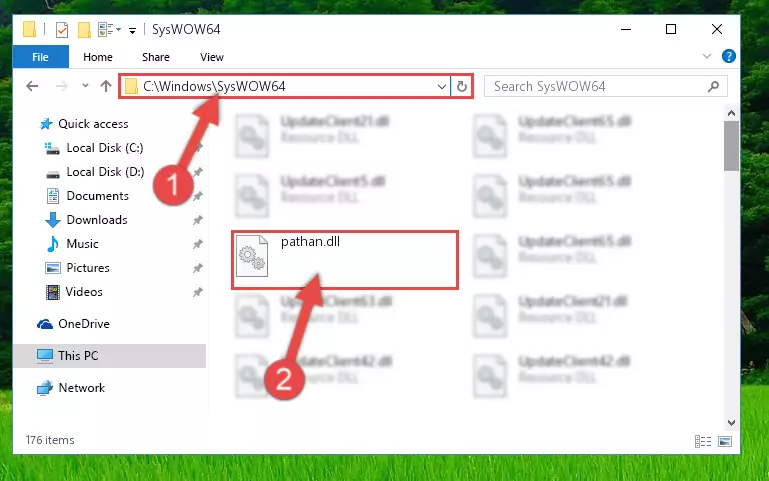Viewport: 769px width, 481px height.
Task: Close the SysWOW64 window
Action: point(717,29)
